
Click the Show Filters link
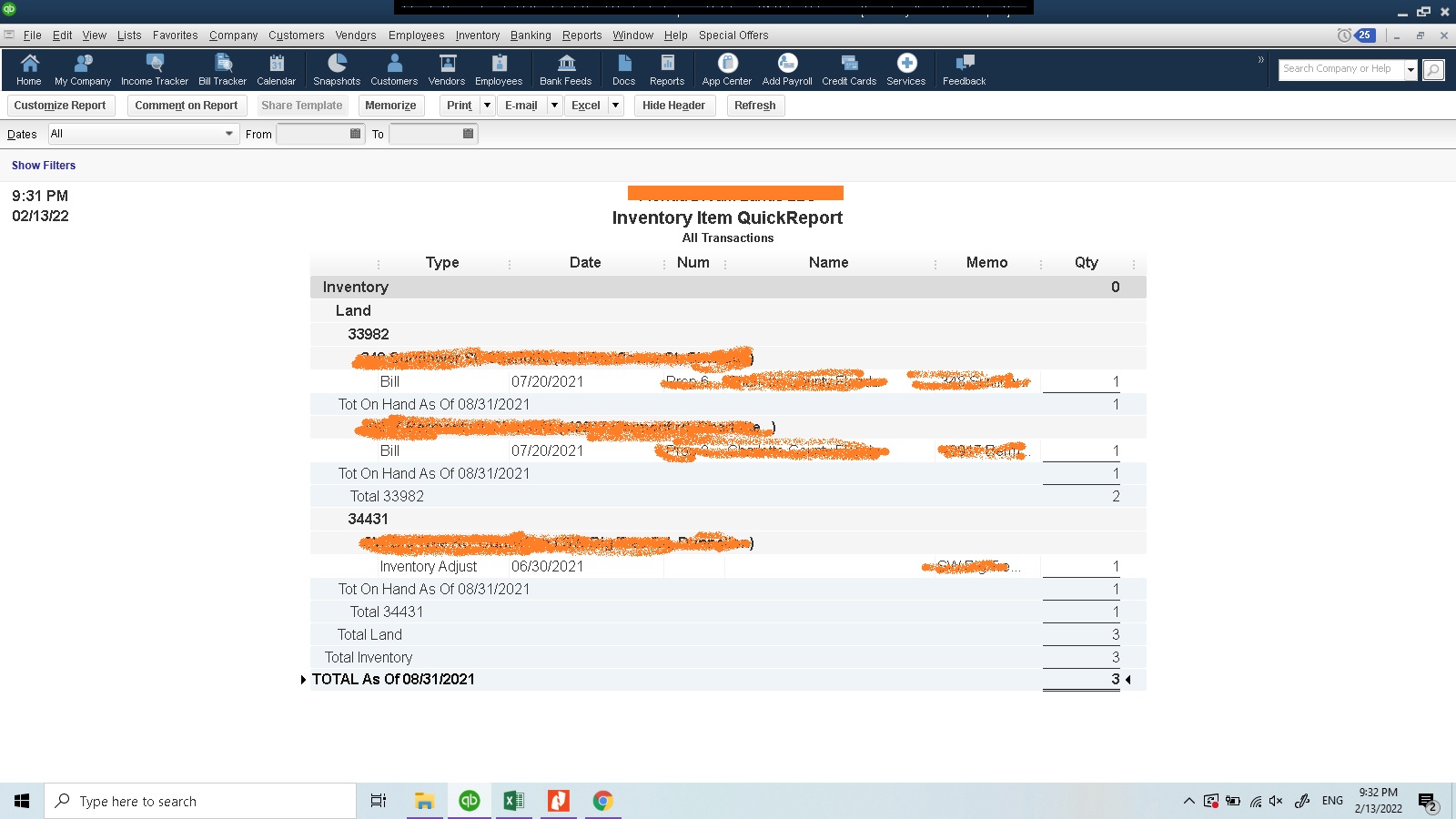click(x=43, y=165)
